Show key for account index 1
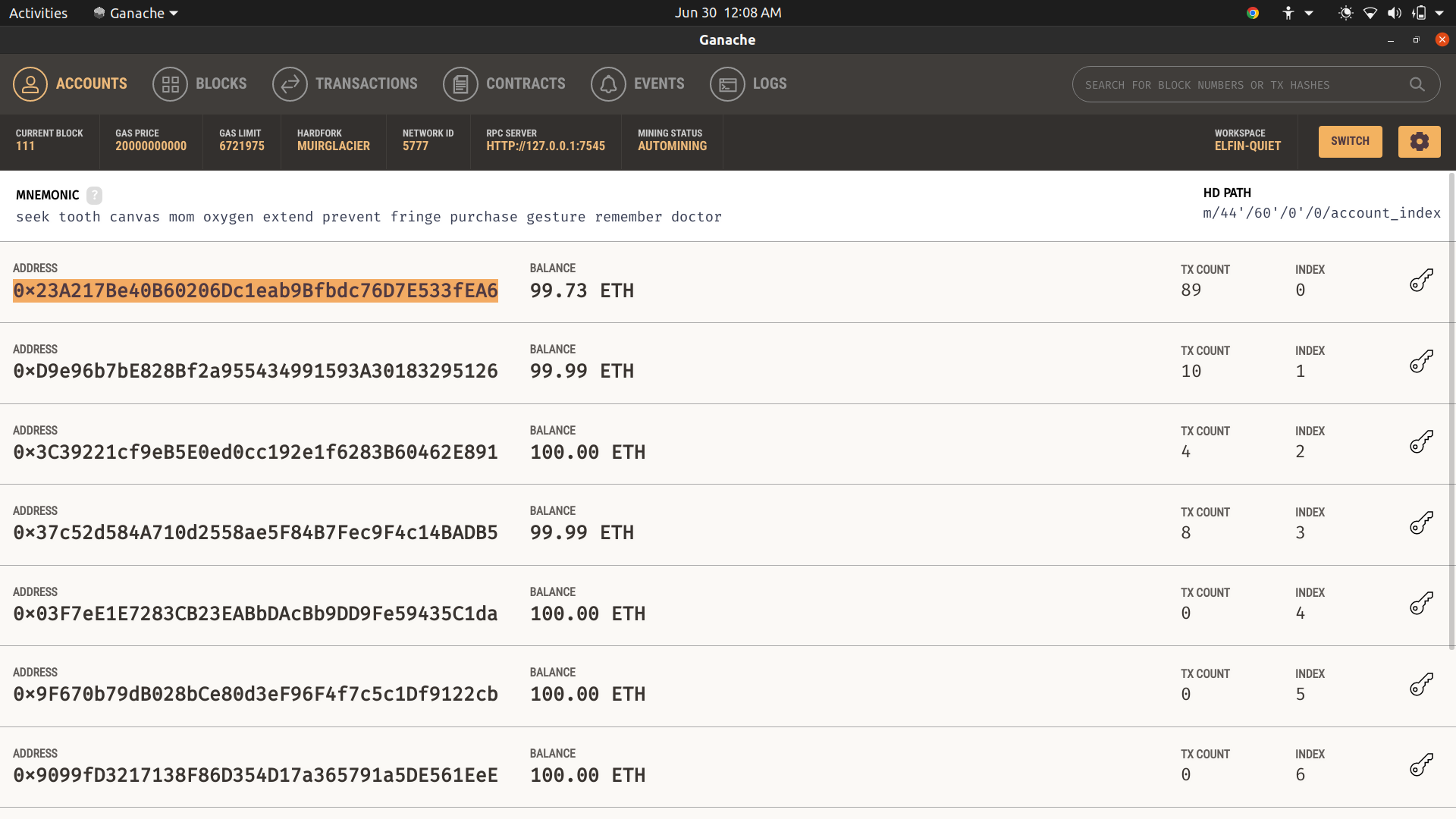The height and width of the screenshot is (819, 1456). click(x=1421, y=362)
